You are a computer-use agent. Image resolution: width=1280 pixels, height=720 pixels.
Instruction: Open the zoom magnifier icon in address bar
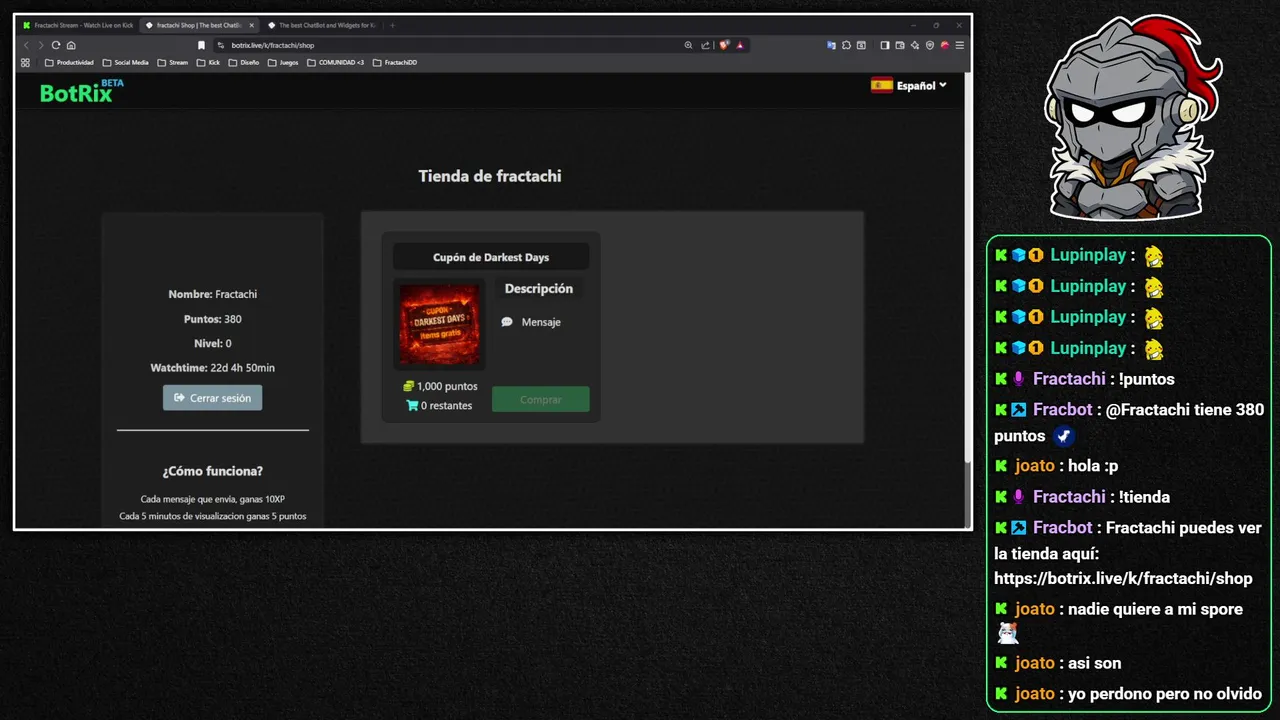688,45
